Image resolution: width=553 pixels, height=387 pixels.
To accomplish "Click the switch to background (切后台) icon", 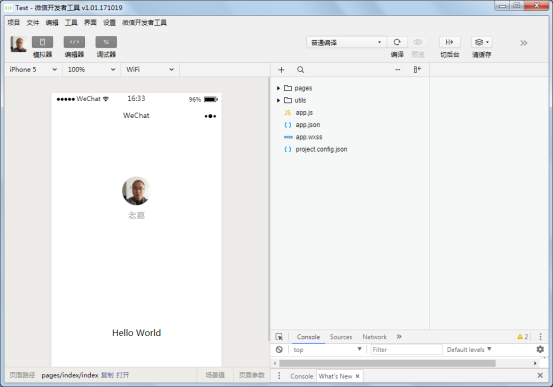I will pos(449,42).
